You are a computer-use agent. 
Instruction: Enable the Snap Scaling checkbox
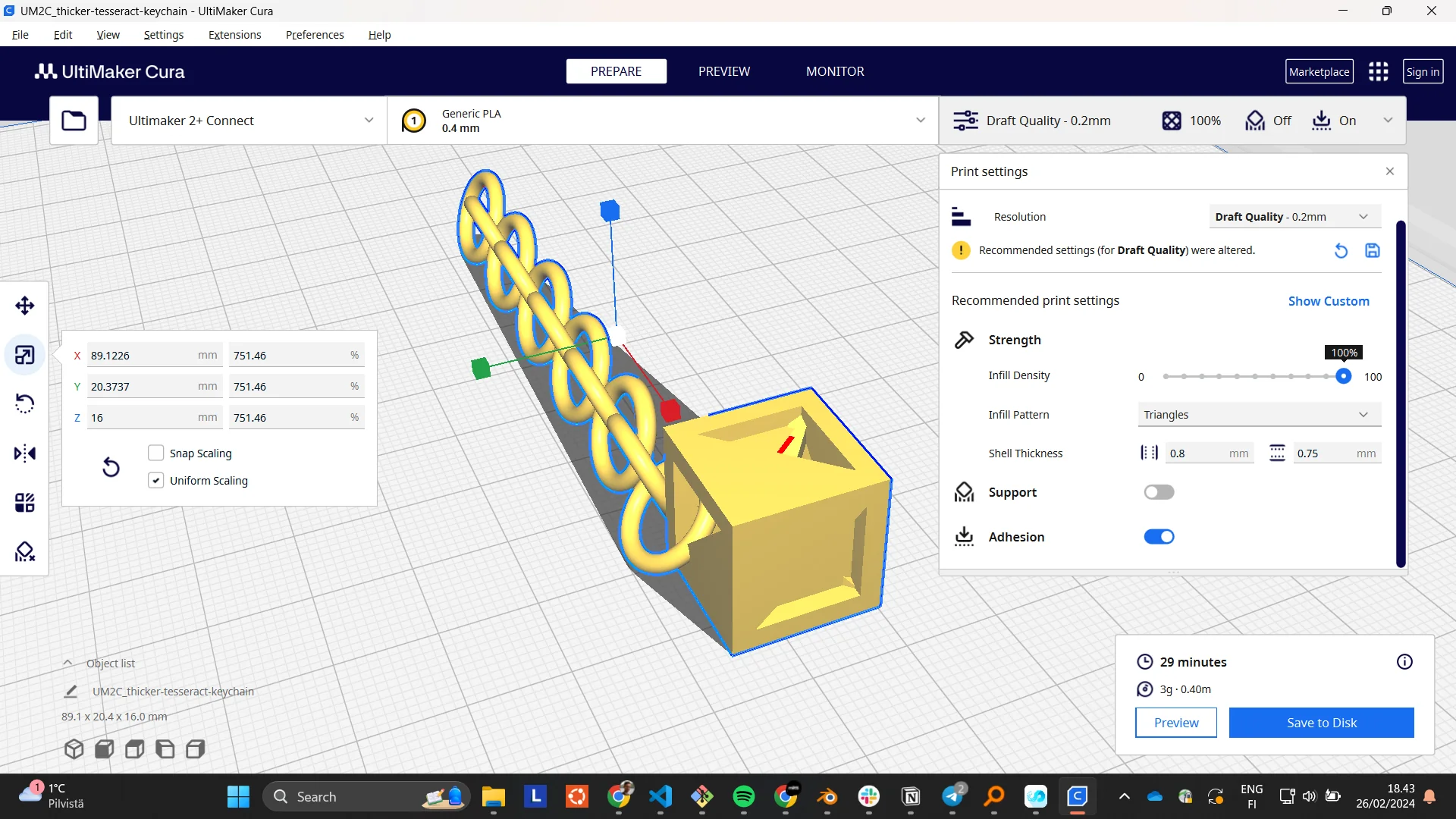point(156,453)
